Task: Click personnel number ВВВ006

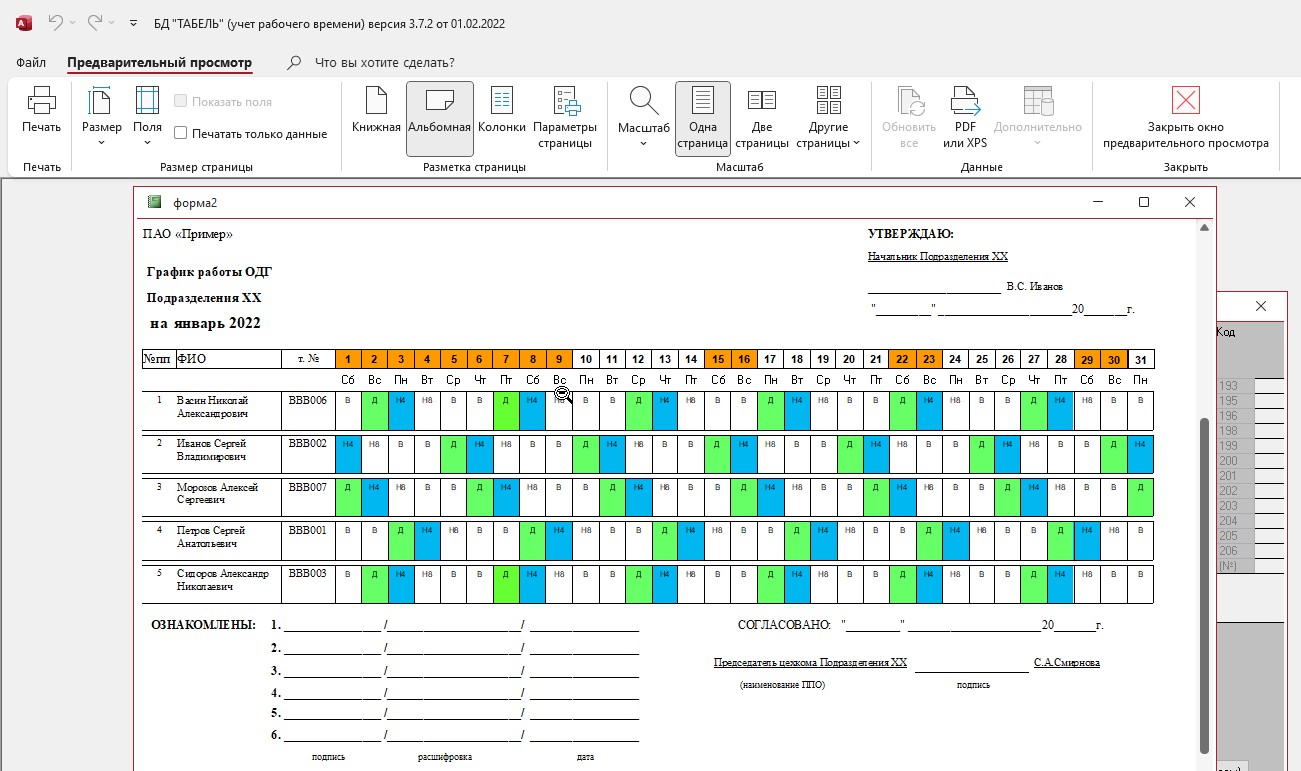Action: pyautogui.click(x=307, y=400)
